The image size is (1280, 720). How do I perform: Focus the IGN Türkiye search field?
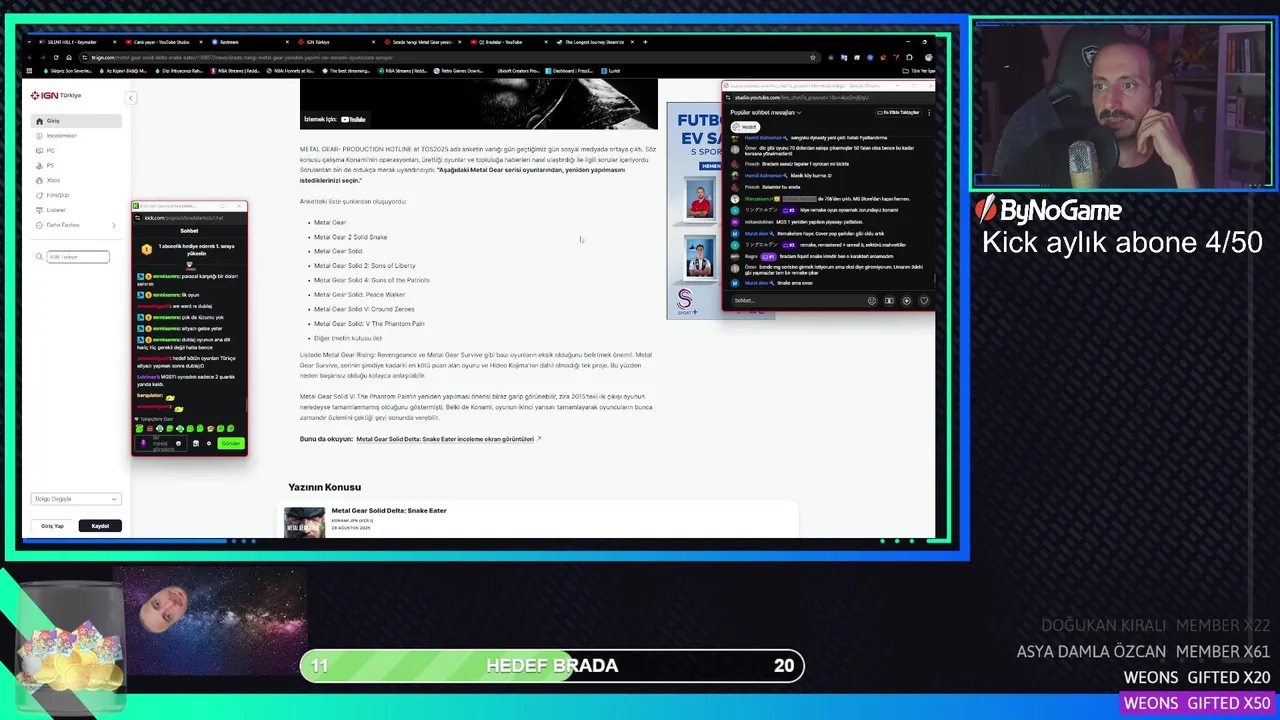point(78,257)
